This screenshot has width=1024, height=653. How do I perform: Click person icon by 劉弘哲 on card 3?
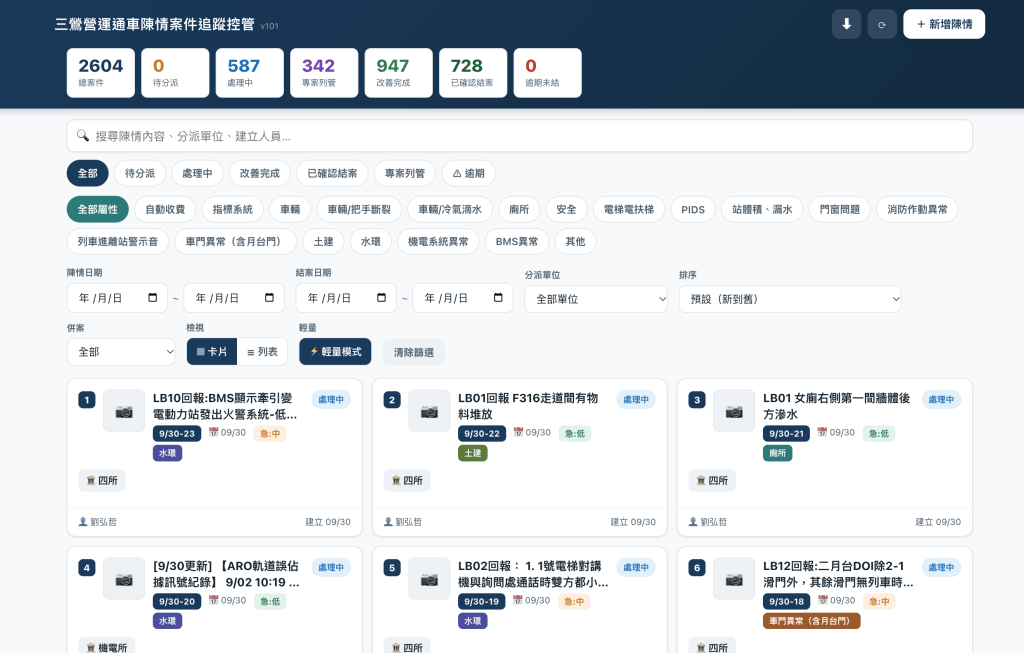(x=693, y=522)
